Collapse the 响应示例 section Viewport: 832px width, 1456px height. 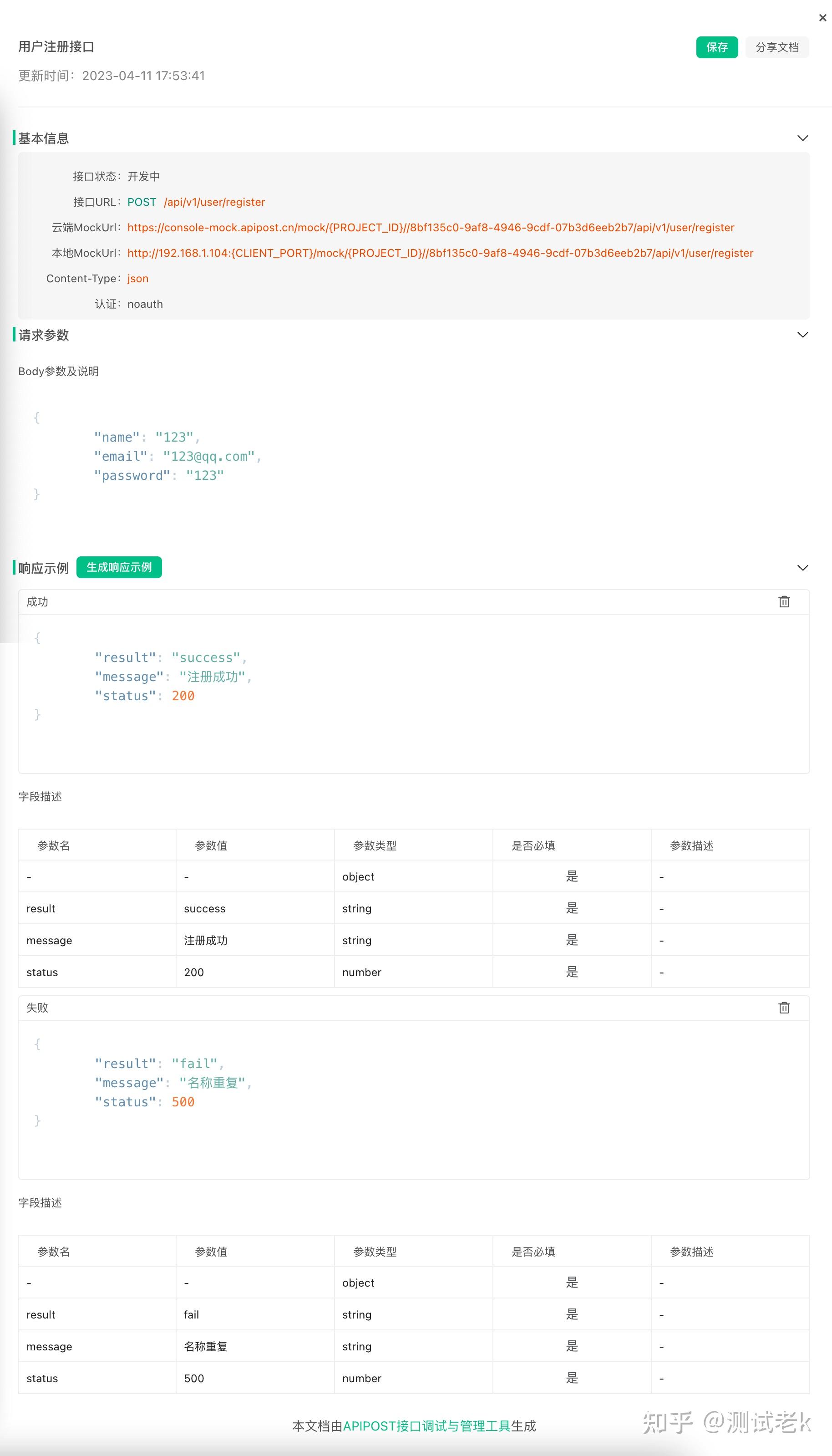[x=802, y=567]
